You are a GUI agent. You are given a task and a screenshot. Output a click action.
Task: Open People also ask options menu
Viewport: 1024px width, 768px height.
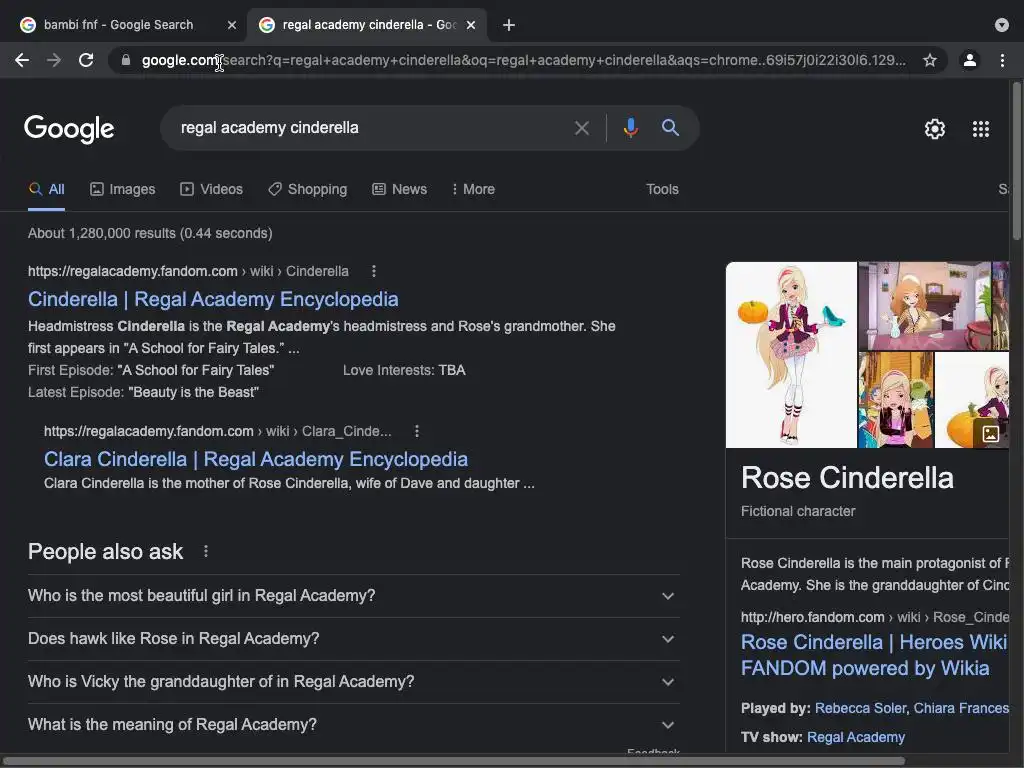(x=206, y=551)
